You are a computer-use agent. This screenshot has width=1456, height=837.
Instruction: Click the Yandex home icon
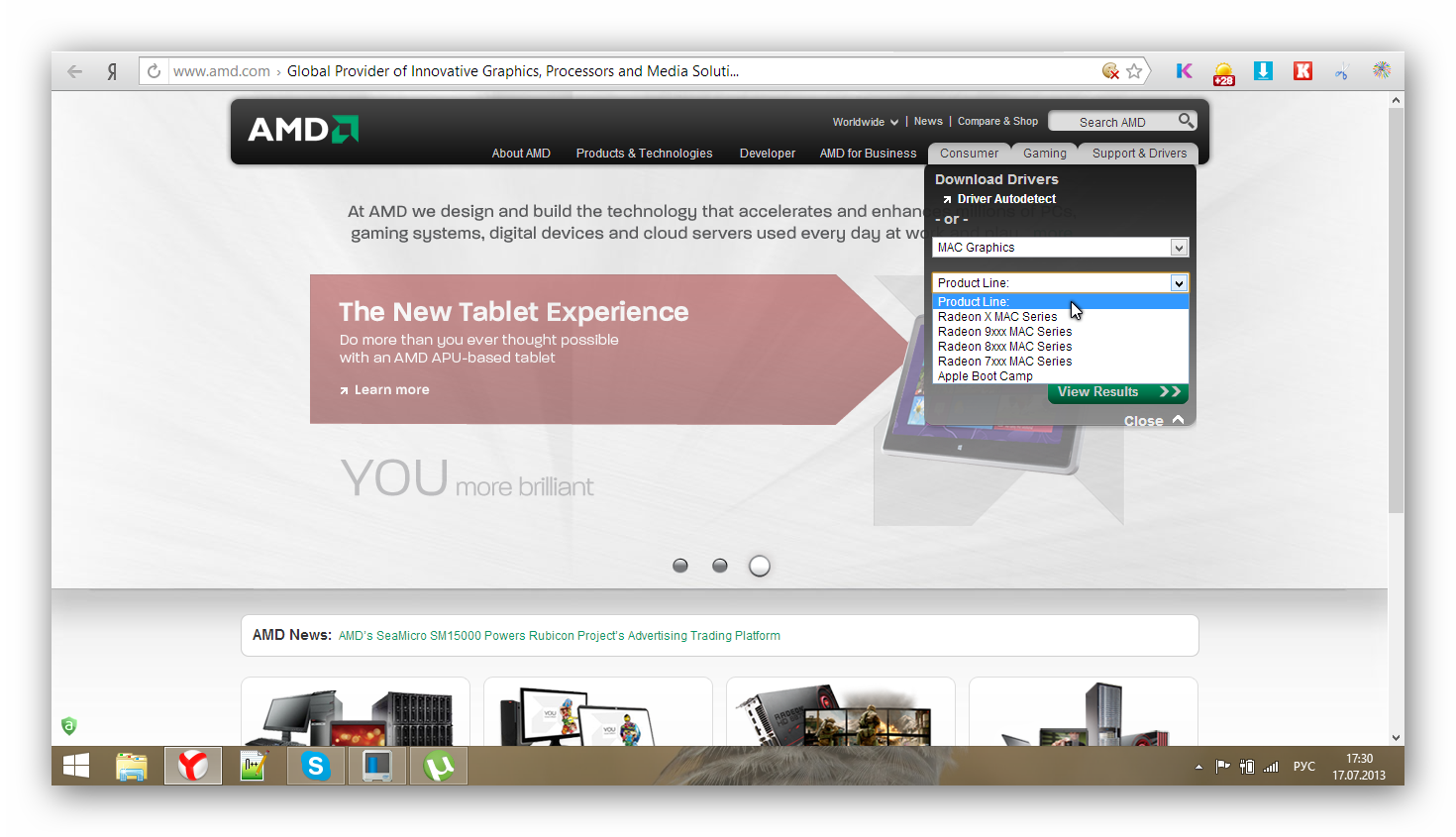coord(113,71)
